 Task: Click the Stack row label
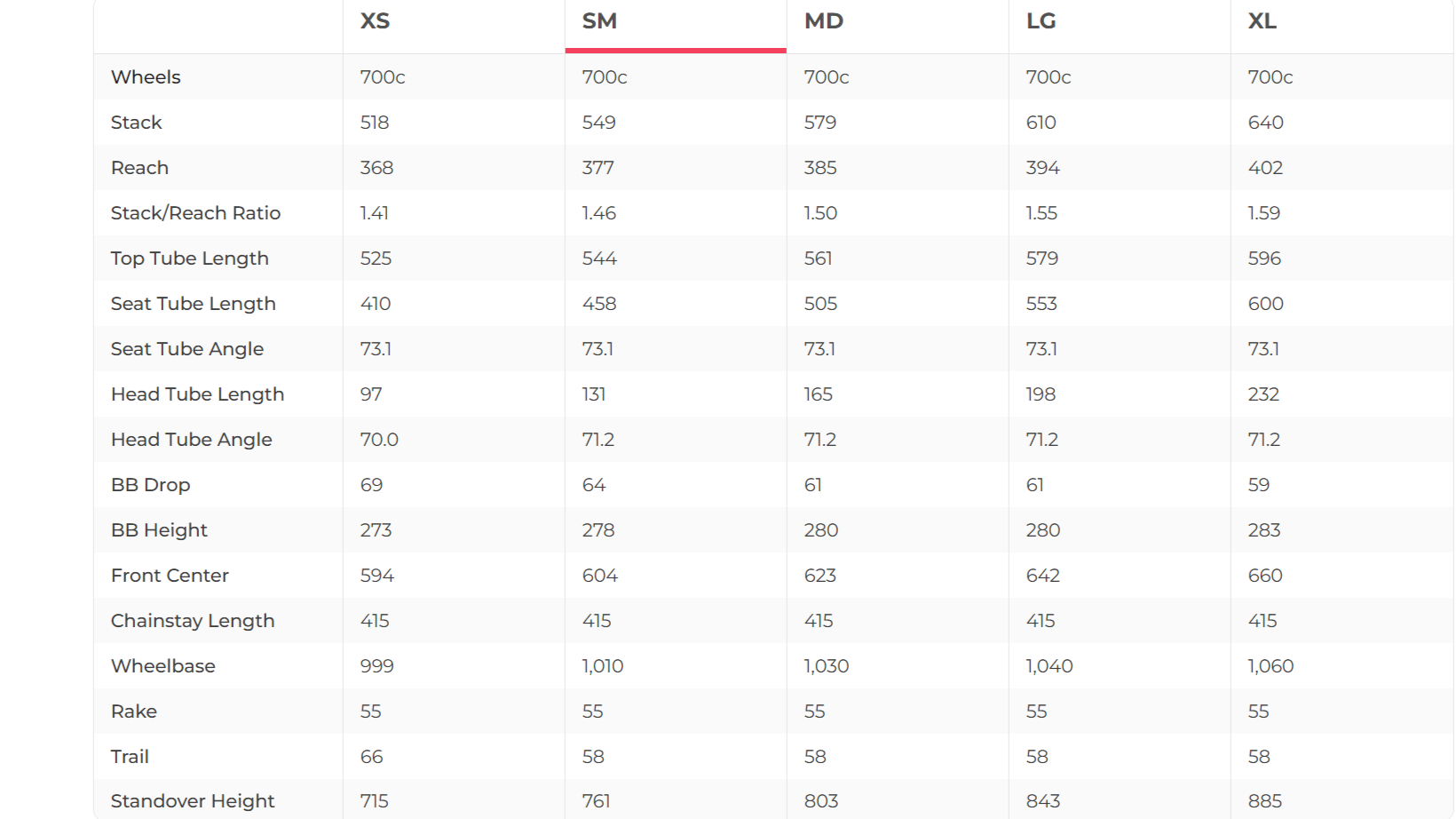(136, 123)
